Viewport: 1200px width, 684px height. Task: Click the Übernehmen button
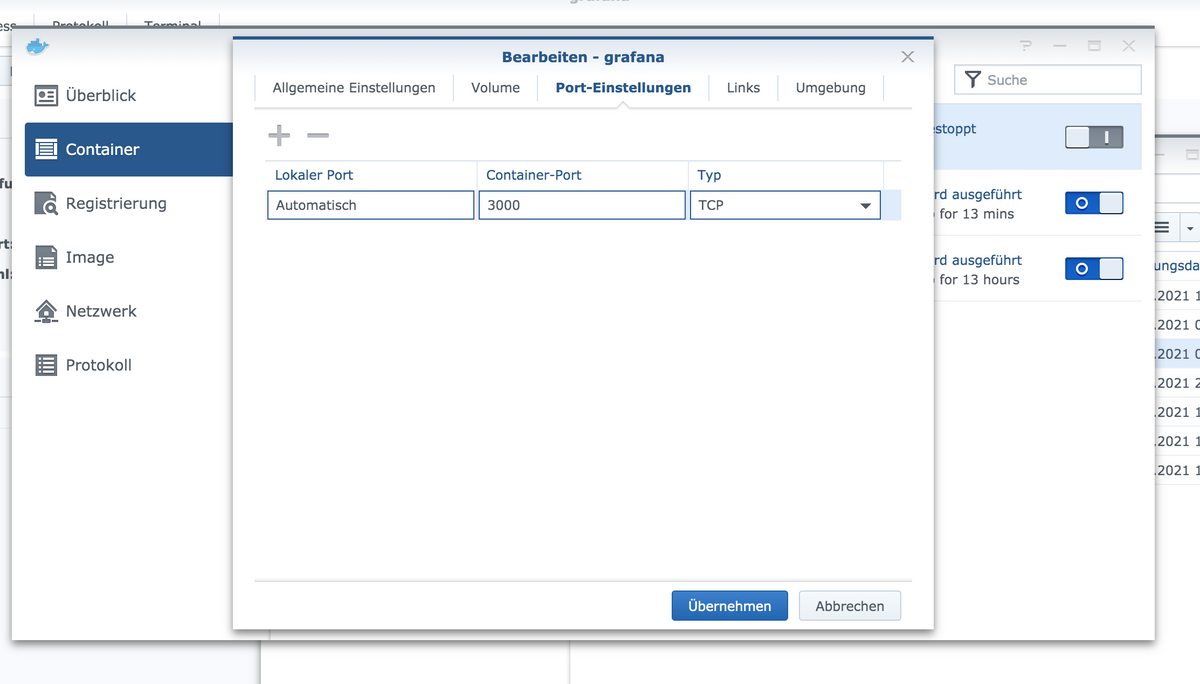point(729,606)
